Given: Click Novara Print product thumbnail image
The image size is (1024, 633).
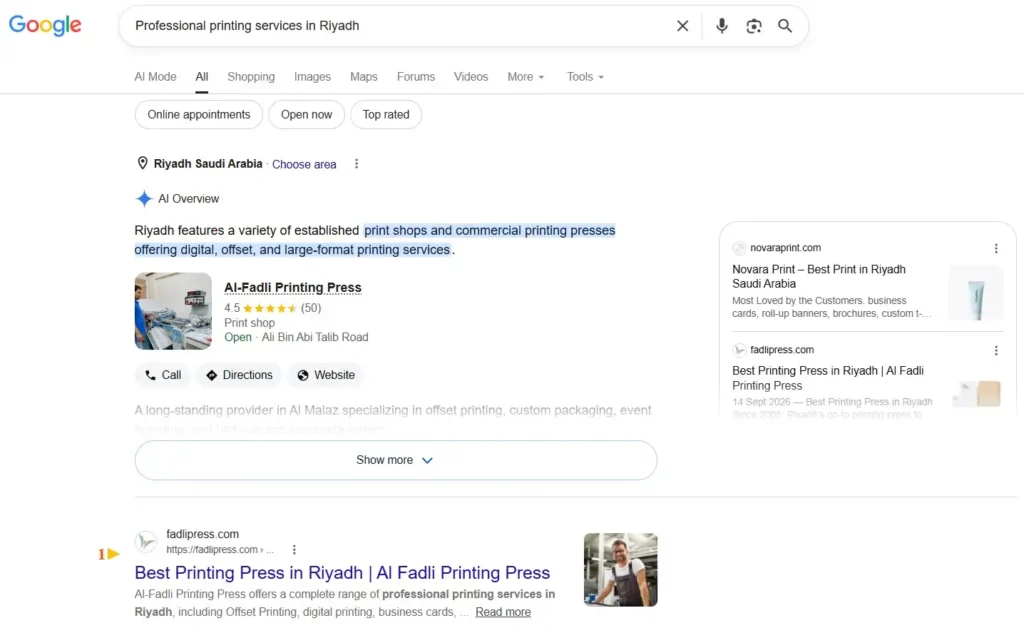Looking at the screenshot, I should click(x=976, y=293).
